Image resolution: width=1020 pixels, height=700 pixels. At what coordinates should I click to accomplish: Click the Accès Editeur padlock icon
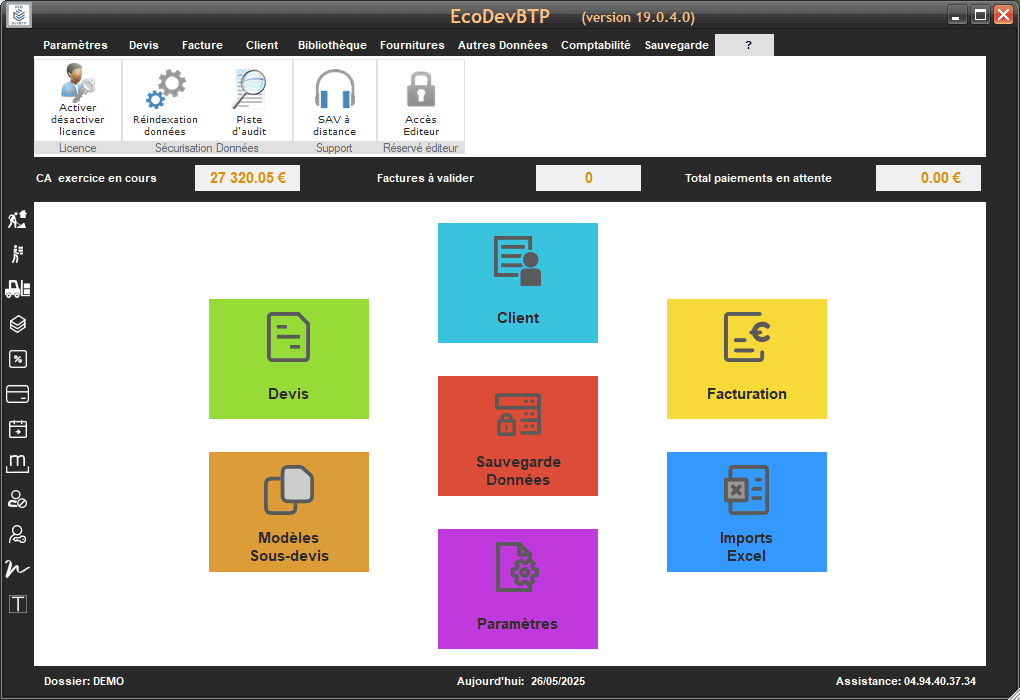pos(421,100)
